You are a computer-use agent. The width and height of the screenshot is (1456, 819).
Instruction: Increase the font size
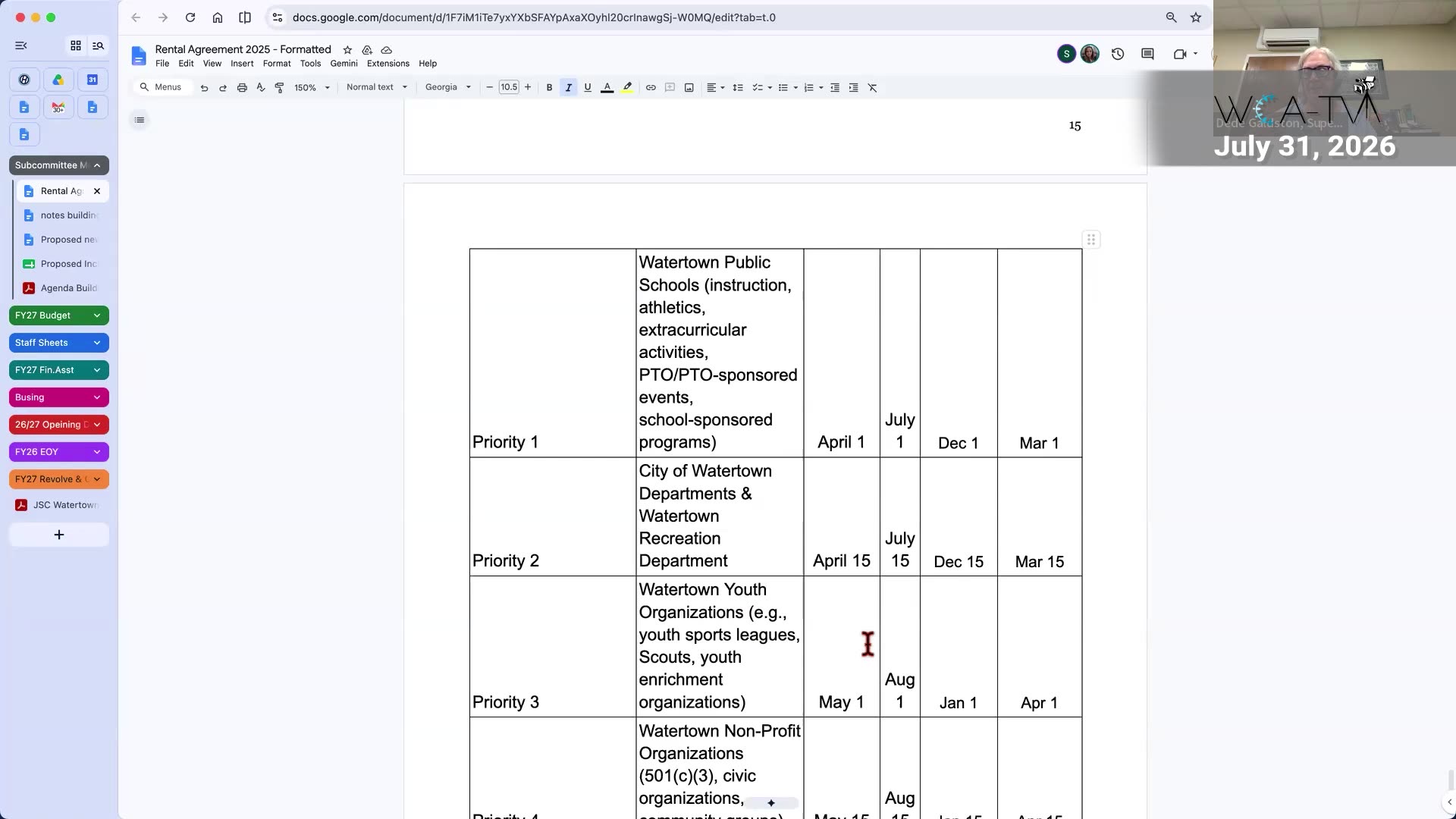point(528,88)
